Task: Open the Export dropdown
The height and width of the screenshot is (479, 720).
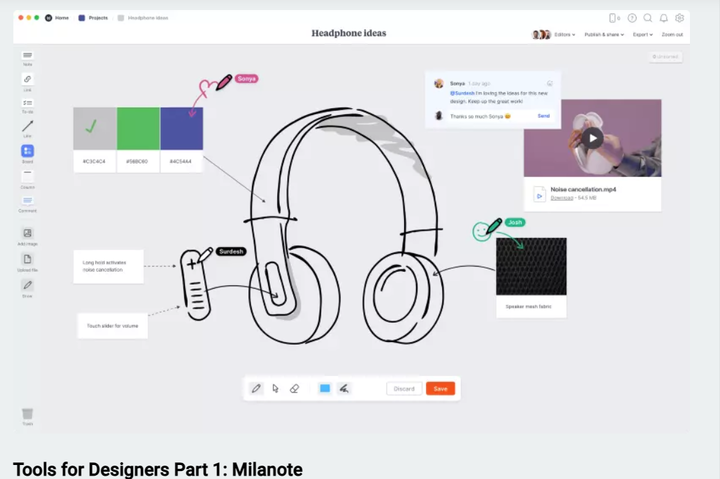Action: (x=642, y=34)
